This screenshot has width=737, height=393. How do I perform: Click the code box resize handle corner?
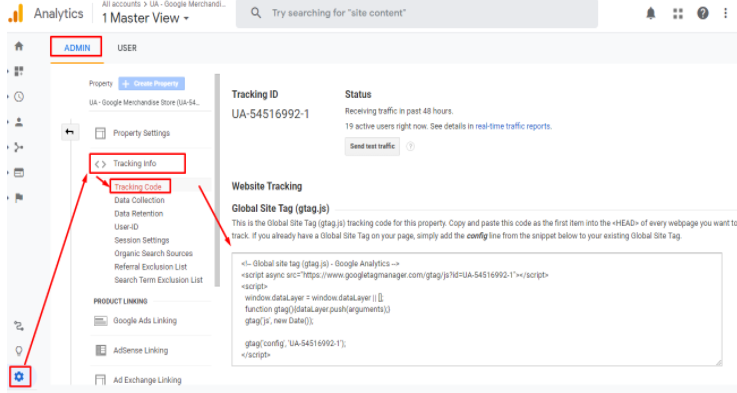tap(719, 362)
